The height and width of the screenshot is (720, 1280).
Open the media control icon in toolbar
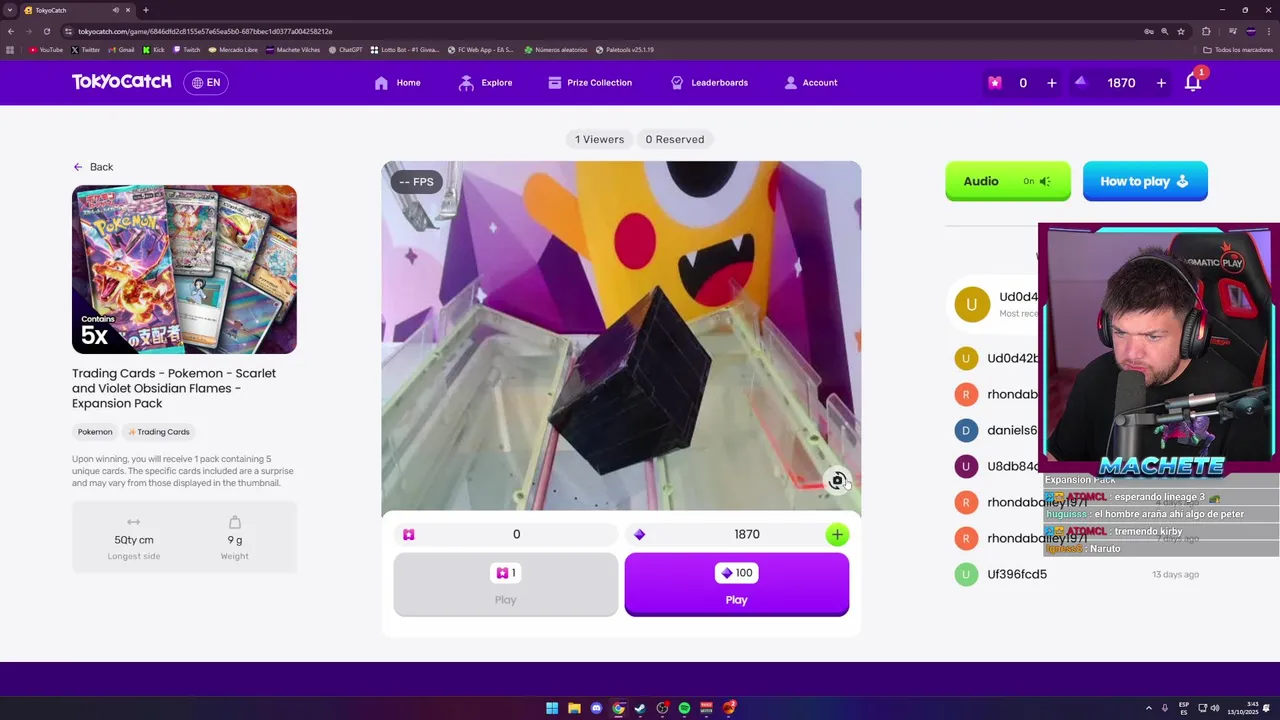1232,31
